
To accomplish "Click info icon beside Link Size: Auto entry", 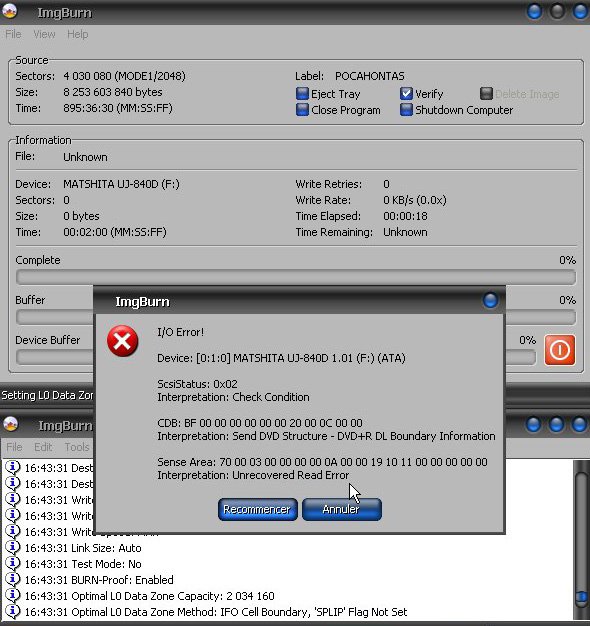I will click(13, 547).
